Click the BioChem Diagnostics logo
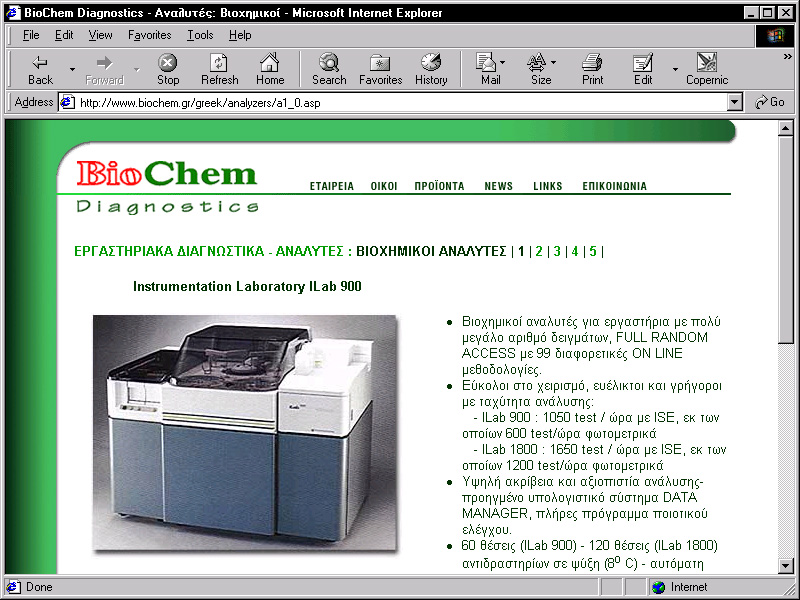 pyautogui.click(x=167, y=187)
